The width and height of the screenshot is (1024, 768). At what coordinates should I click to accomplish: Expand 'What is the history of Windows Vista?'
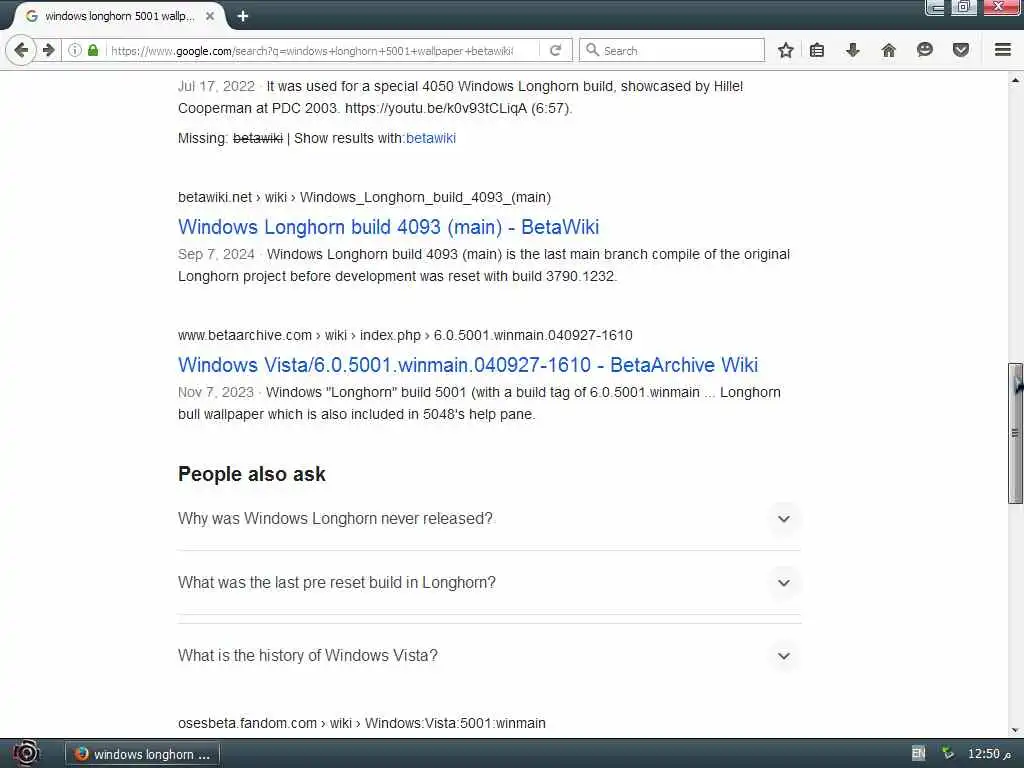489,656
